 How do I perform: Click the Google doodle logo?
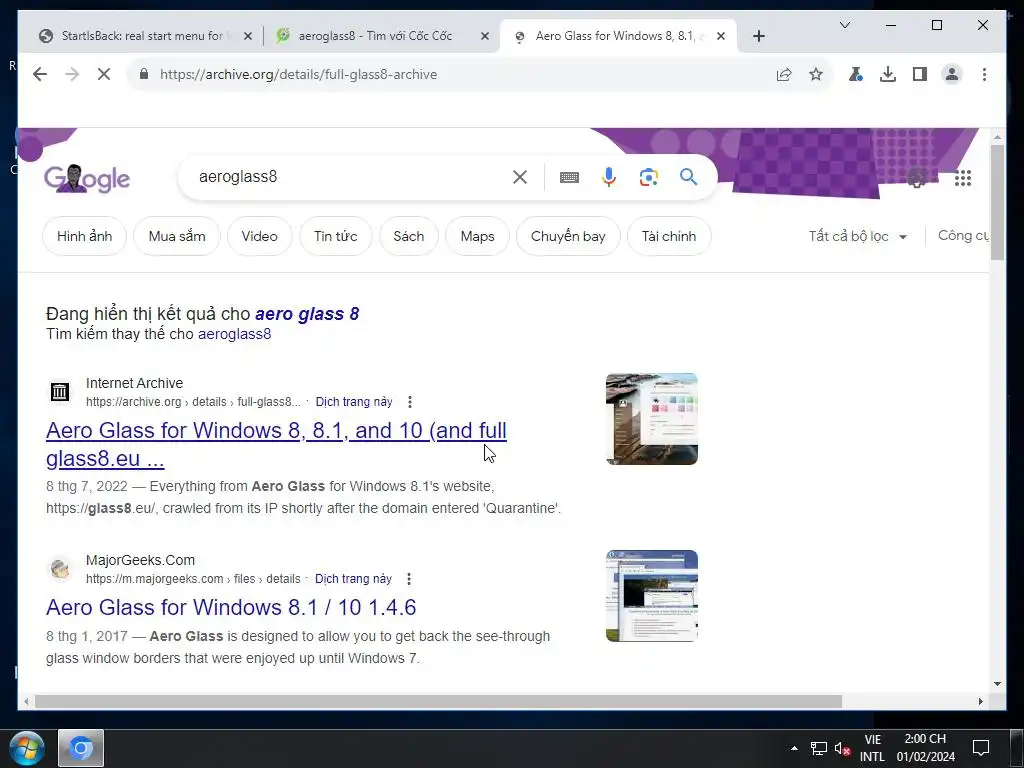87,178
